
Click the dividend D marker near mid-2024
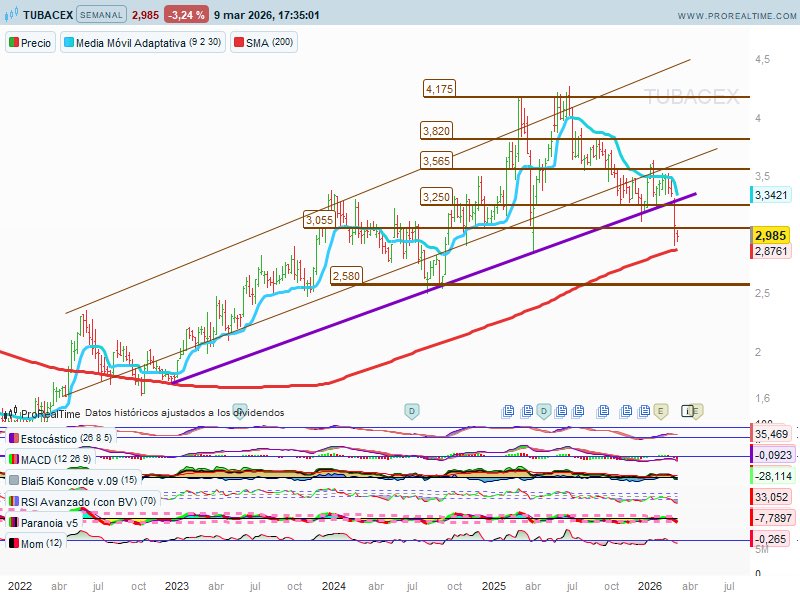[412, 411]
